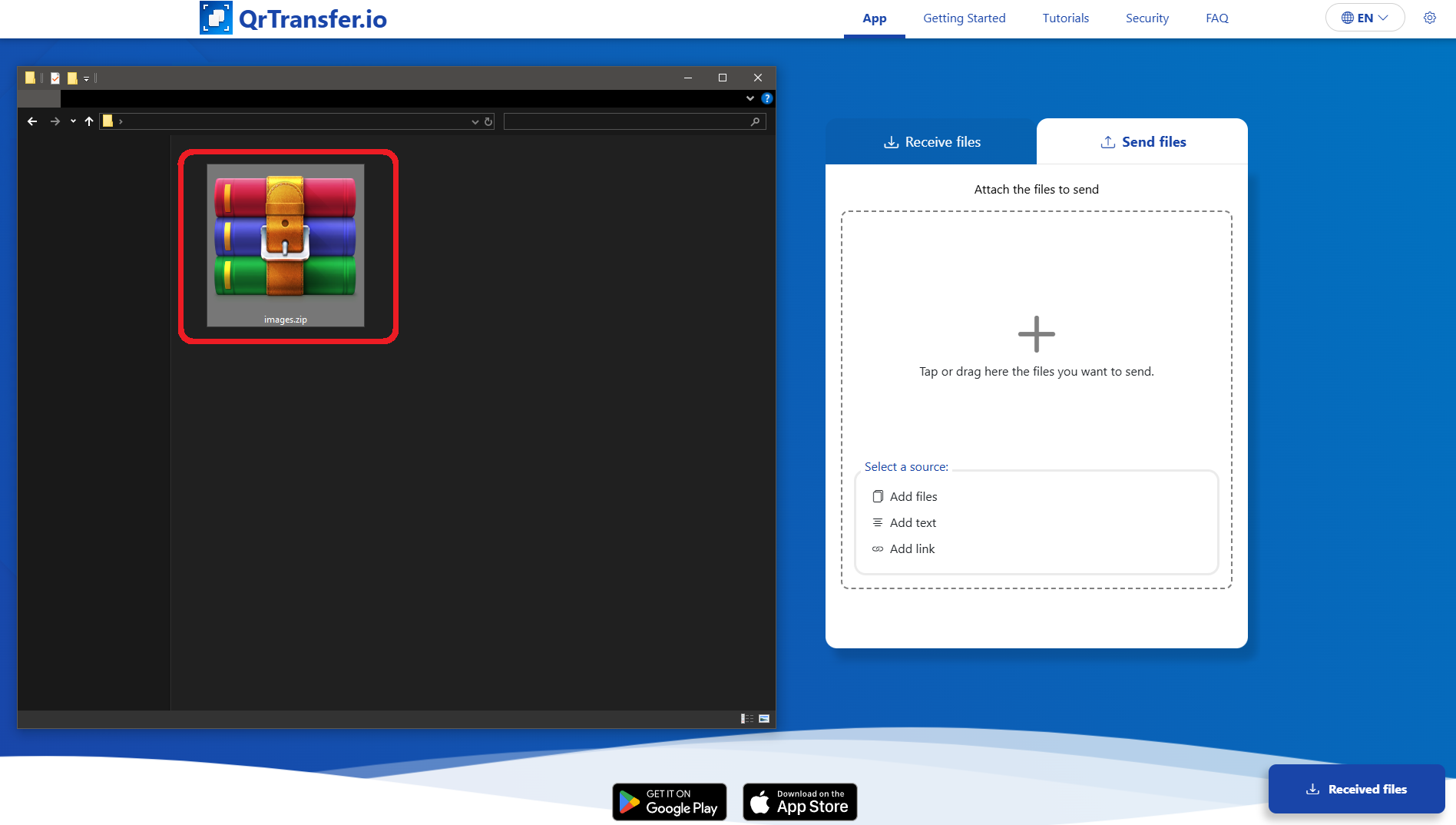
Task: Click Get it on Google Play badge
Action: (669, 801)
